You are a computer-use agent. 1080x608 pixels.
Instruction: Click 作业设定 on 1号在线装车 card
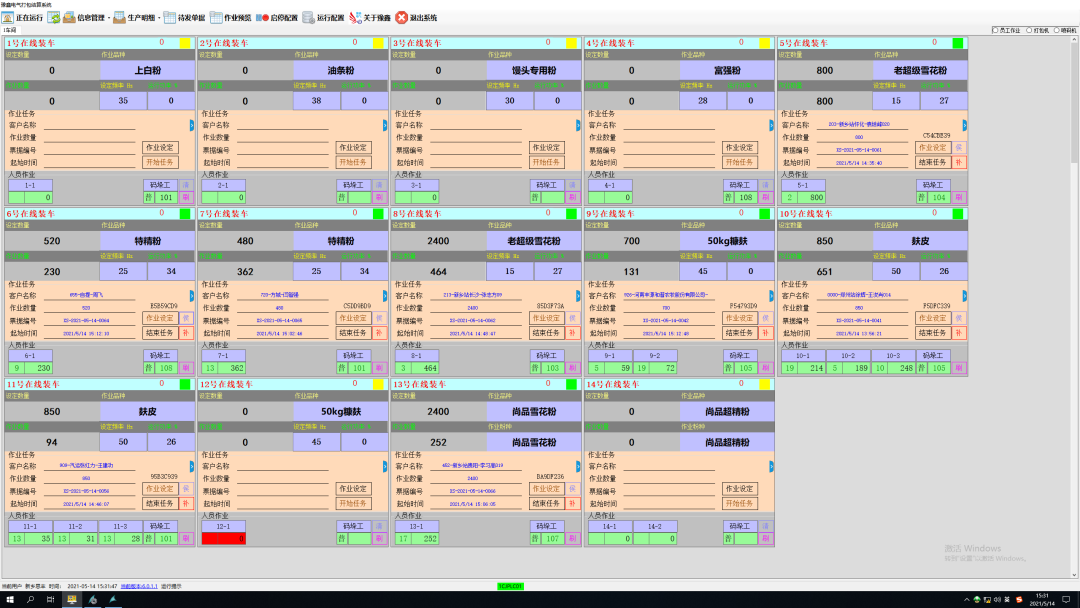tap(160, 147)
